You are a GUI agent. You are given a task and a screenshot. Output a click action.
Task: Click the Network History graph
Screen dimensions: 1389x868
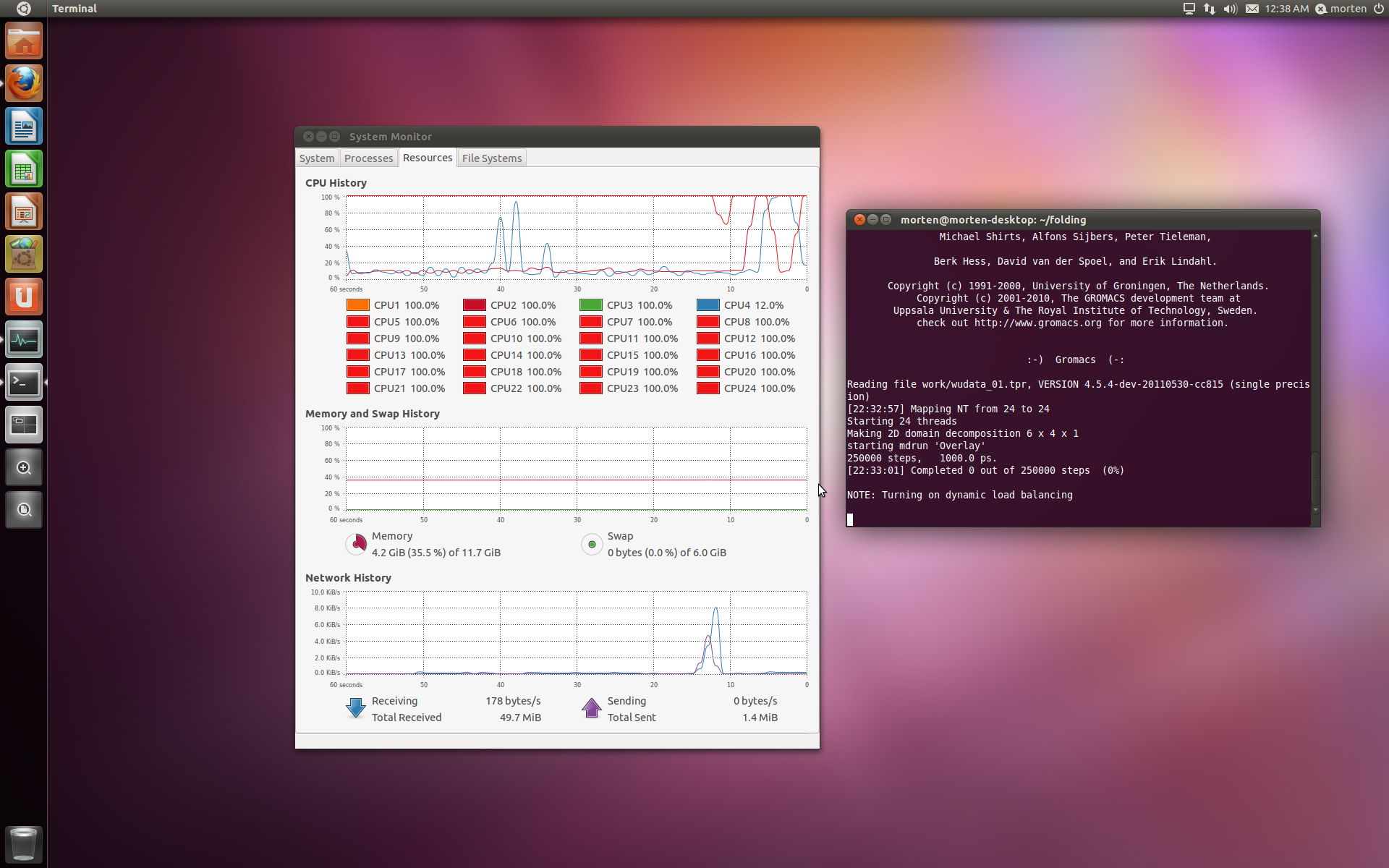coord(577,633)
